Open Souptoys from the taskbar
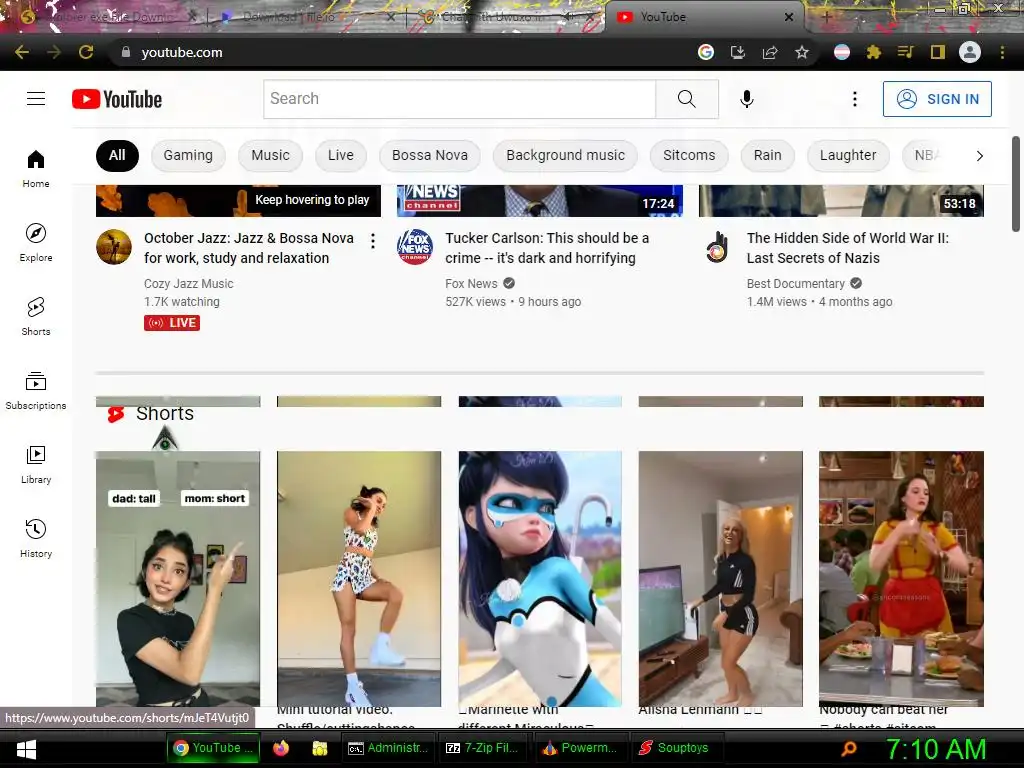 [675, 748]
